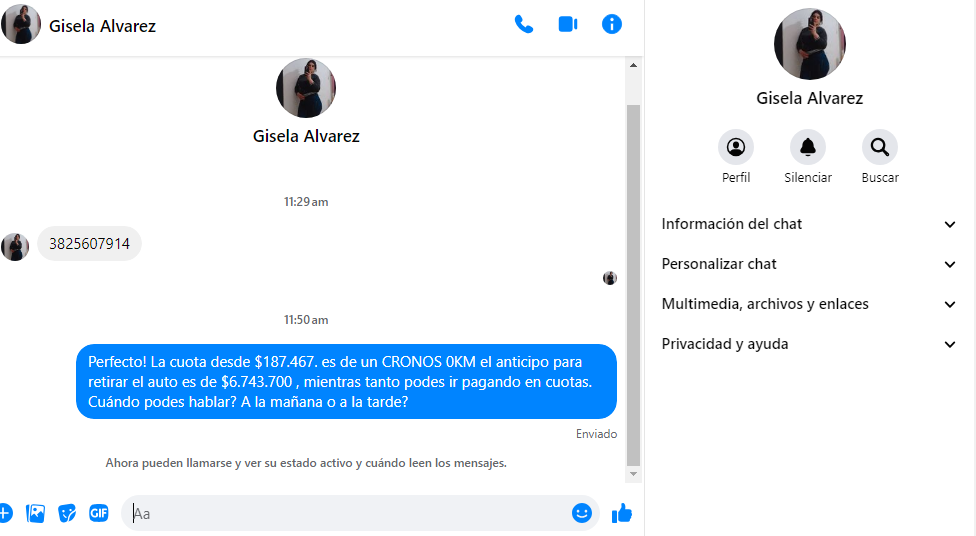This screenshot has width=976, height=536.
Task: Expand Multimedia, archivos y enlaces section
Action: (809, 304)
